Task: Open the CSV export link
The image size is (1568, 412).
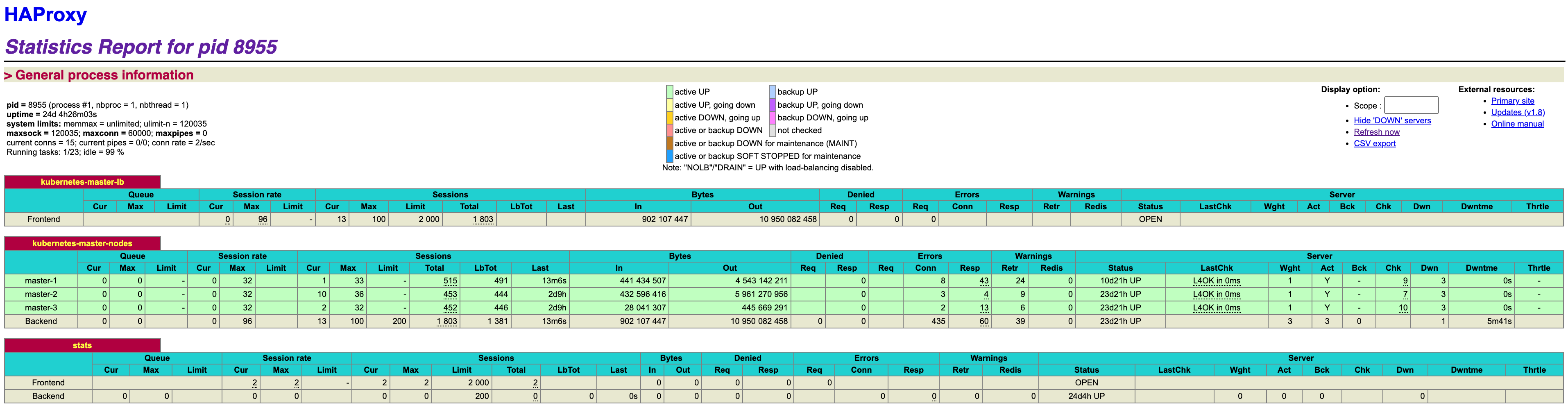Action: coord(1374,144)
